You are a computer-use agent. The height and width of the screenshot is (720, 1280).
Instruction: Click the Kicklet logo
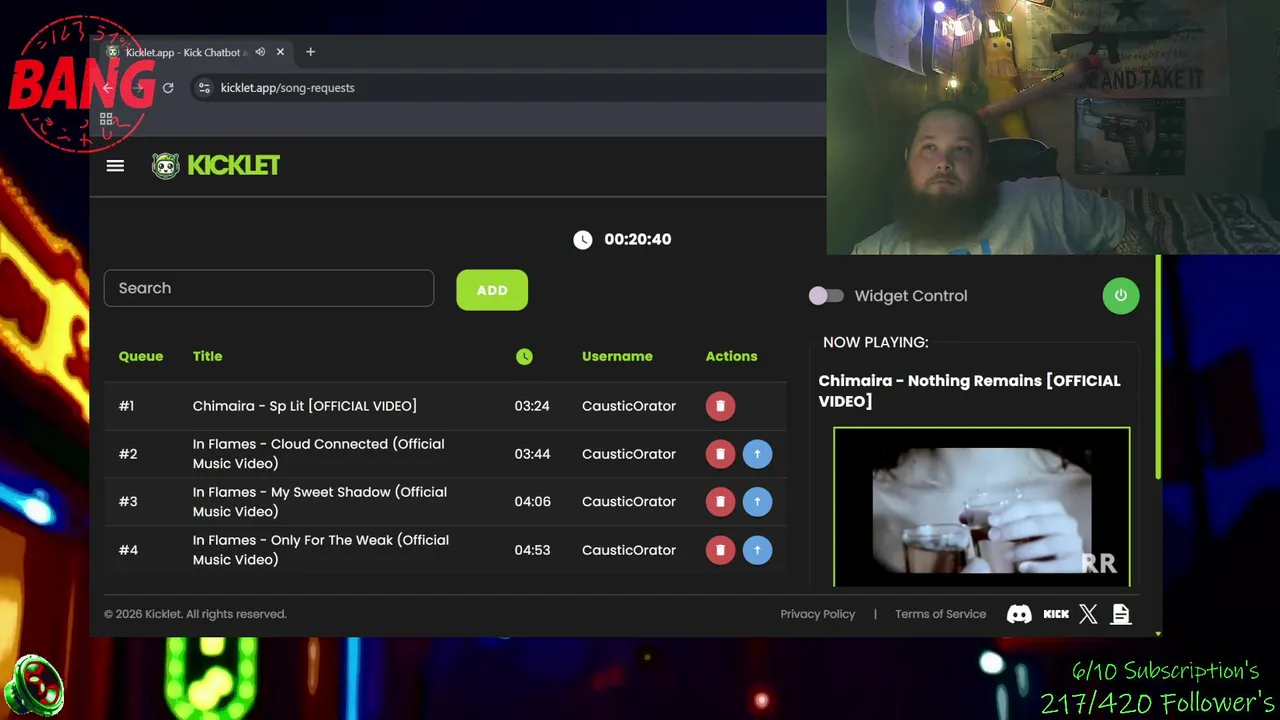pos(216,166)
